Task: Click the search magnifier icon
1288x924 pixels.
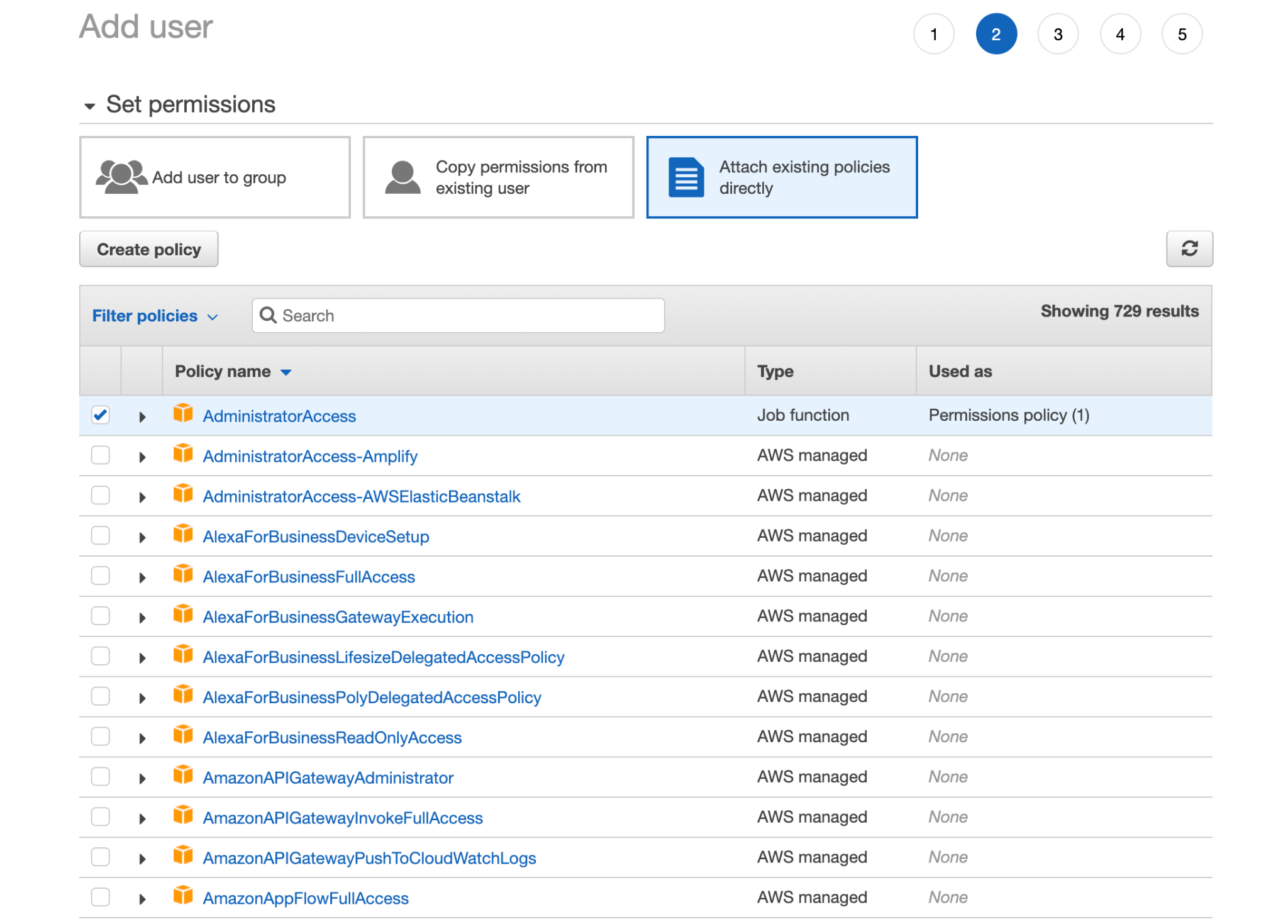Action: (269, 315)
